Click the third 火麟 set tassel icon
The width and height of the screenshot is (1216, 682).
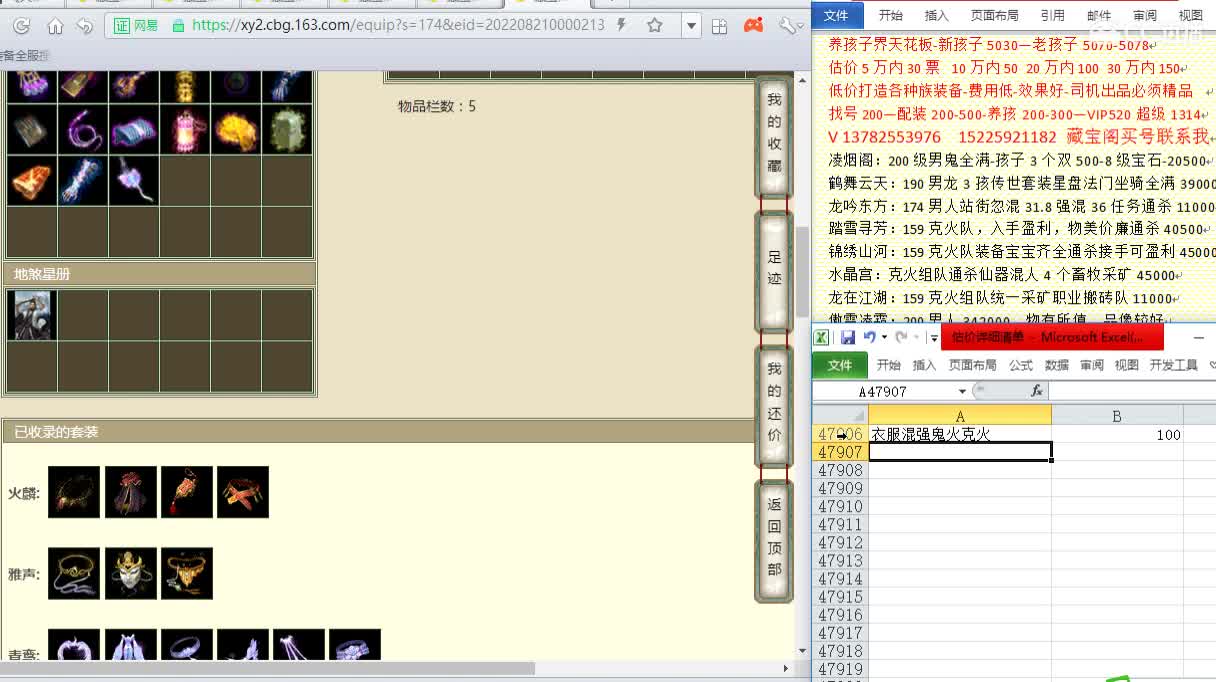[186, 492]
